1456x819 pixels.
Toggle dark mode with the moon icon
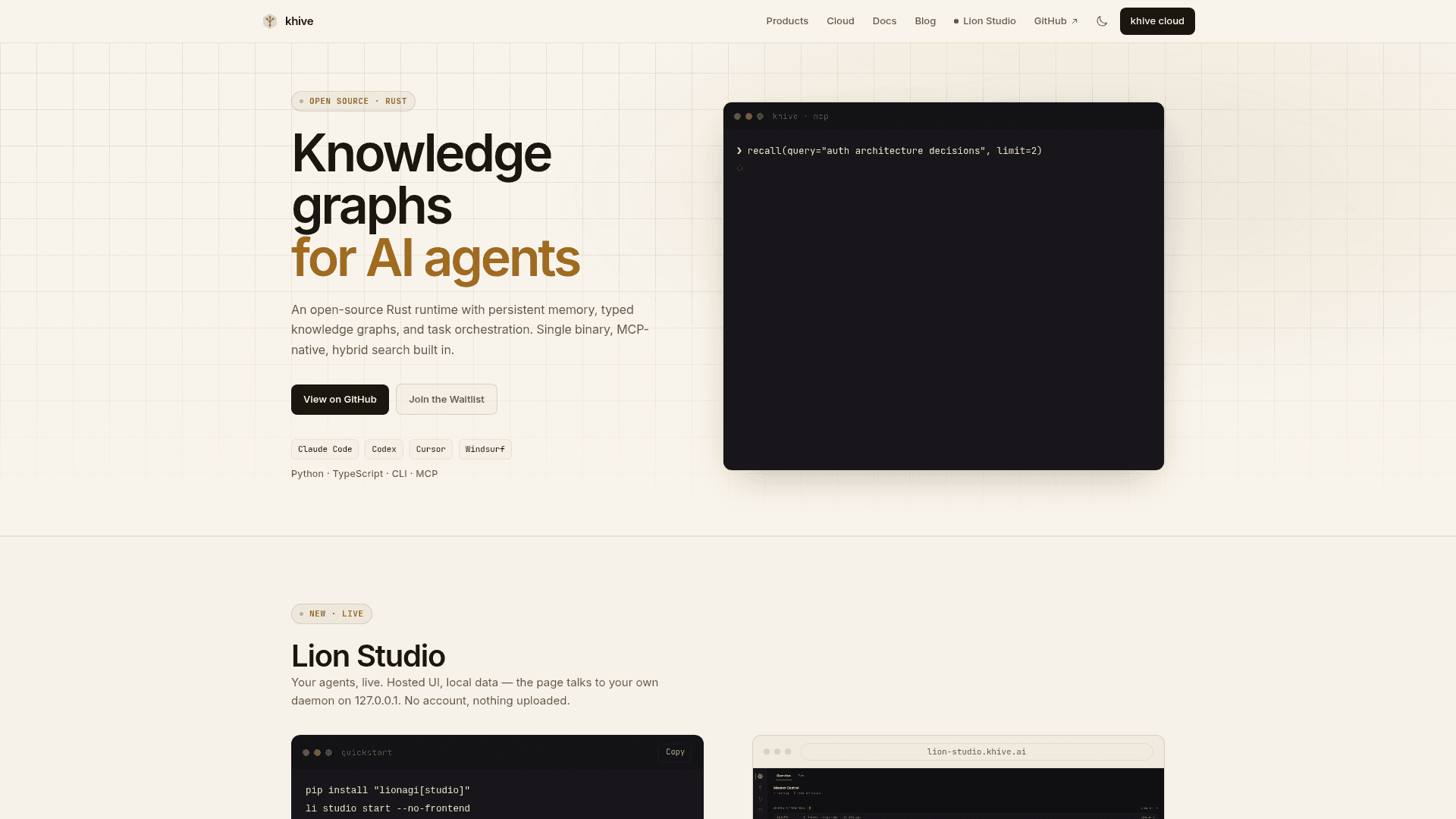coord(1102,21)
